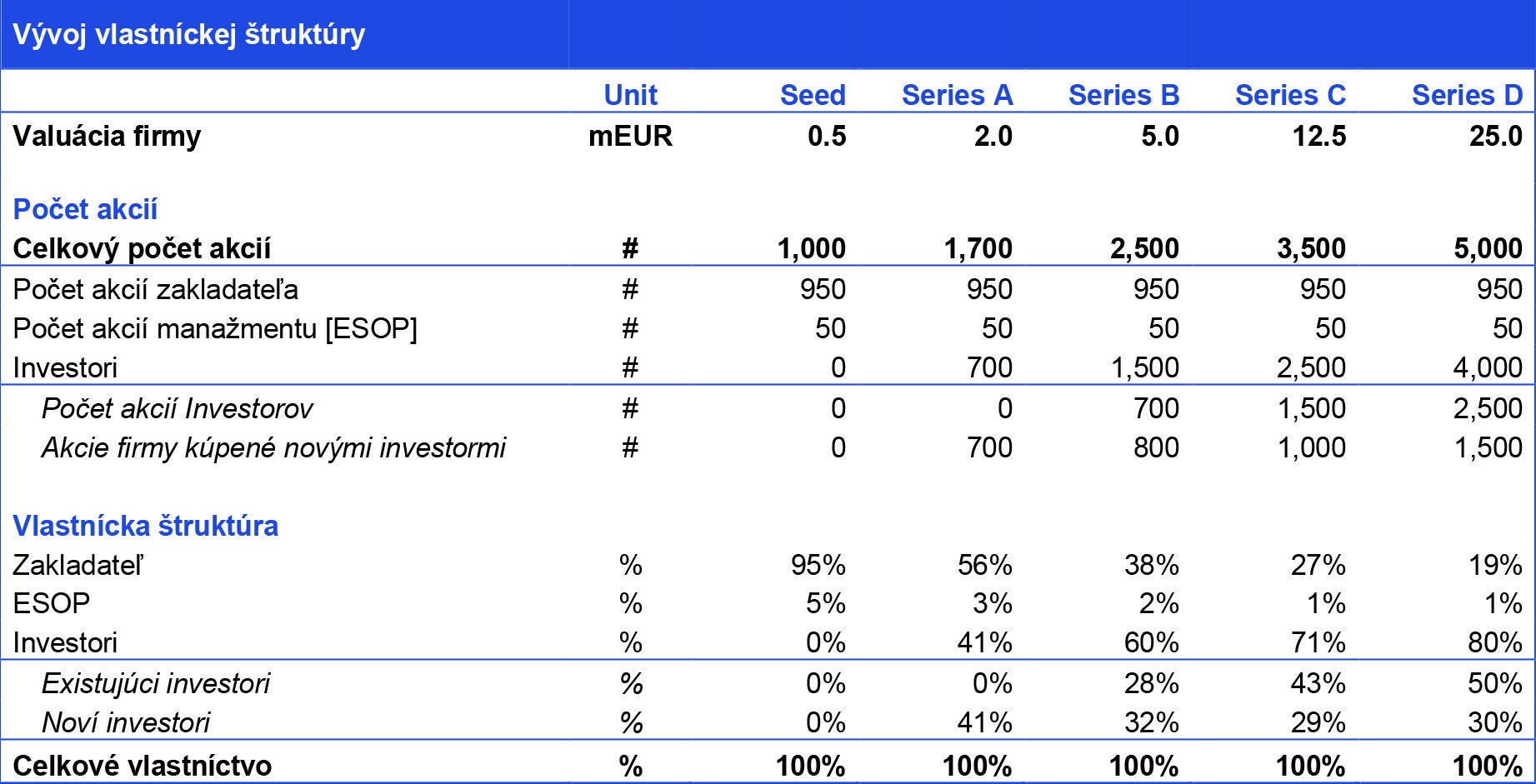Open the "Vlastnícka štruktúra" section heading
Image resolution: width=1536 pixels, height=784 pixels.
146,526
